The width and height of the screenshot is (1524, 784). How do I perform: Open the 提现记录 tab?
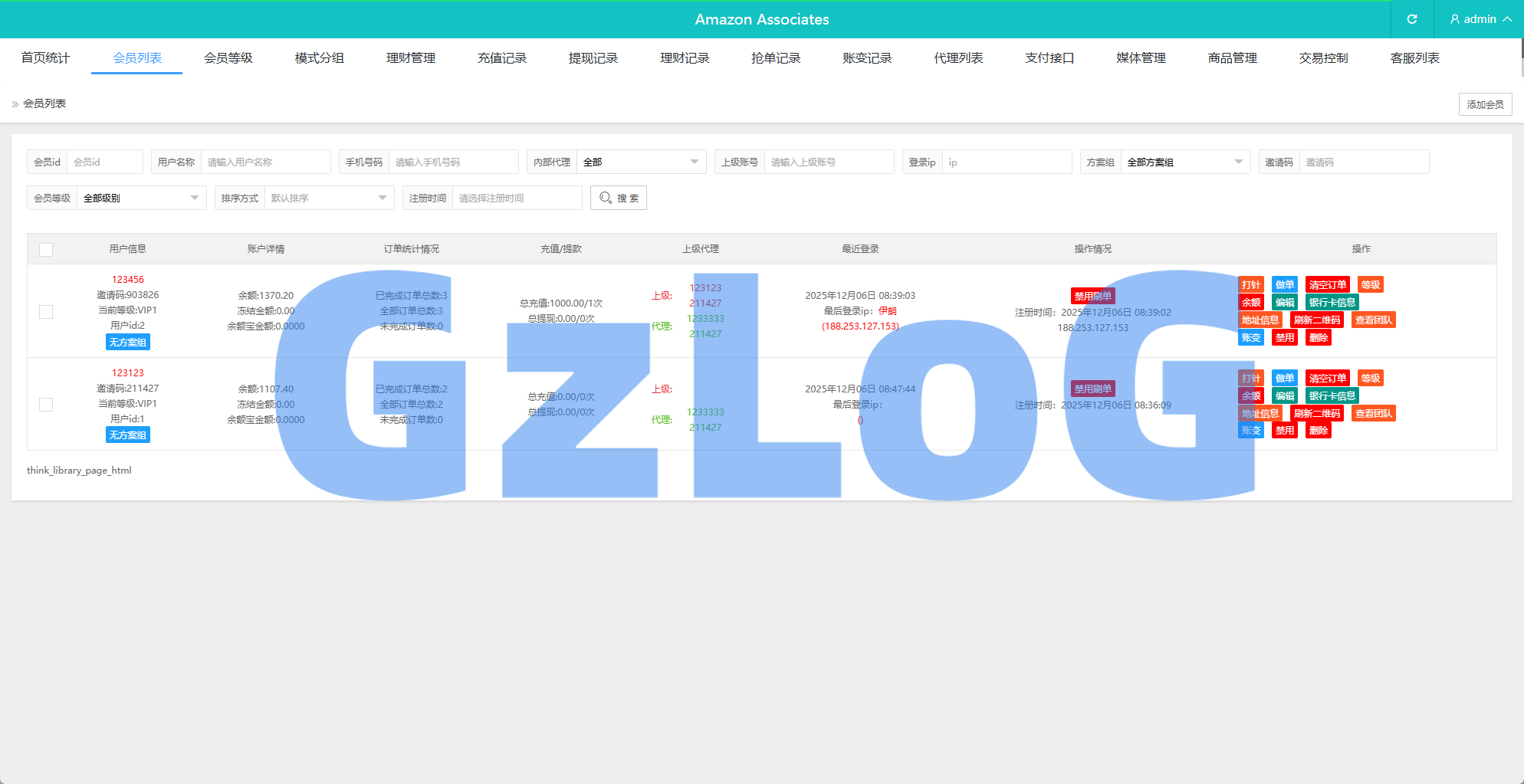(x=593, y=58)
